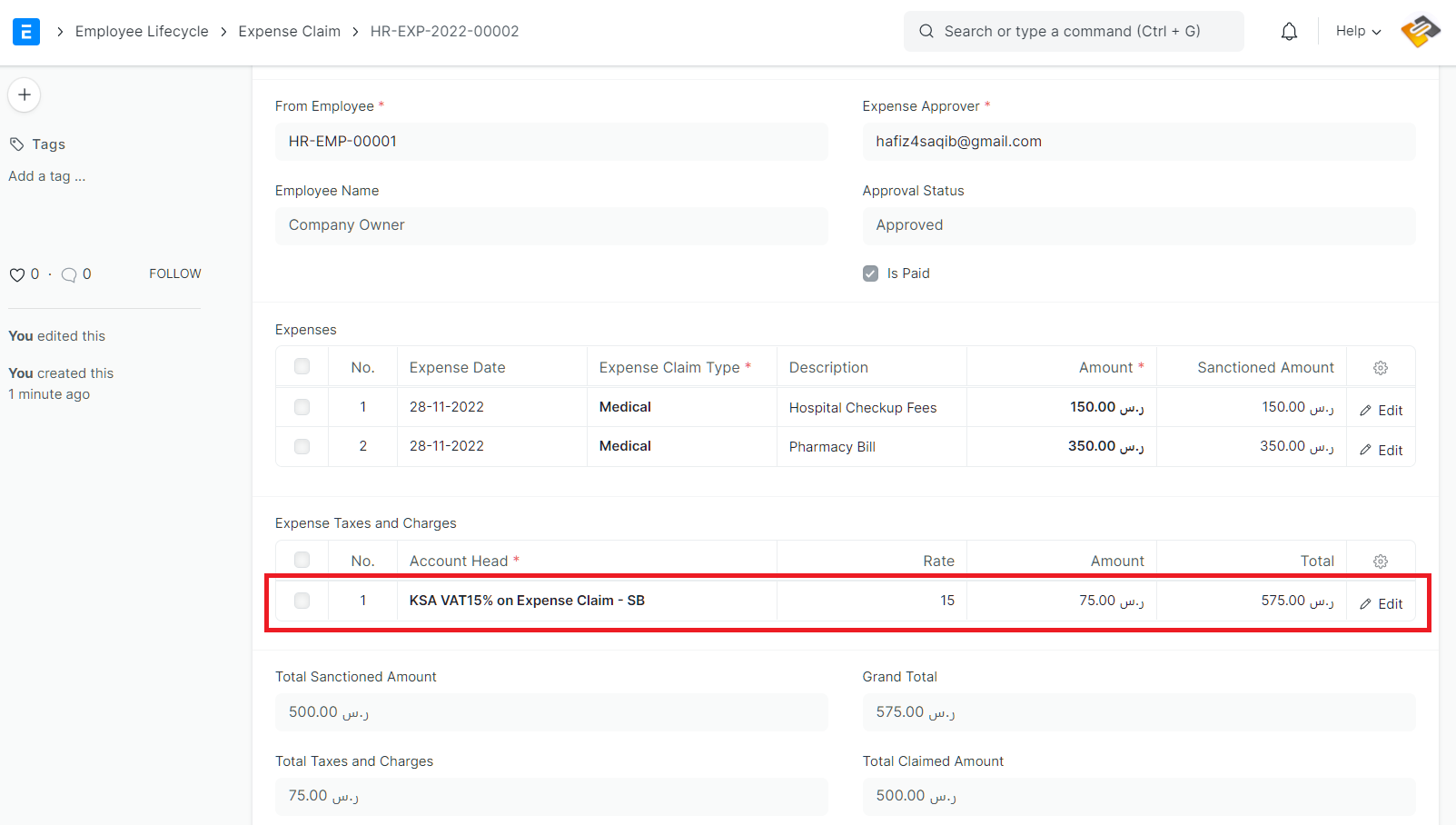The height and width of the screenshot is (825, 1456).
Task: Click the From Employee field HR-EMP-00001
Action: [551, 142]
